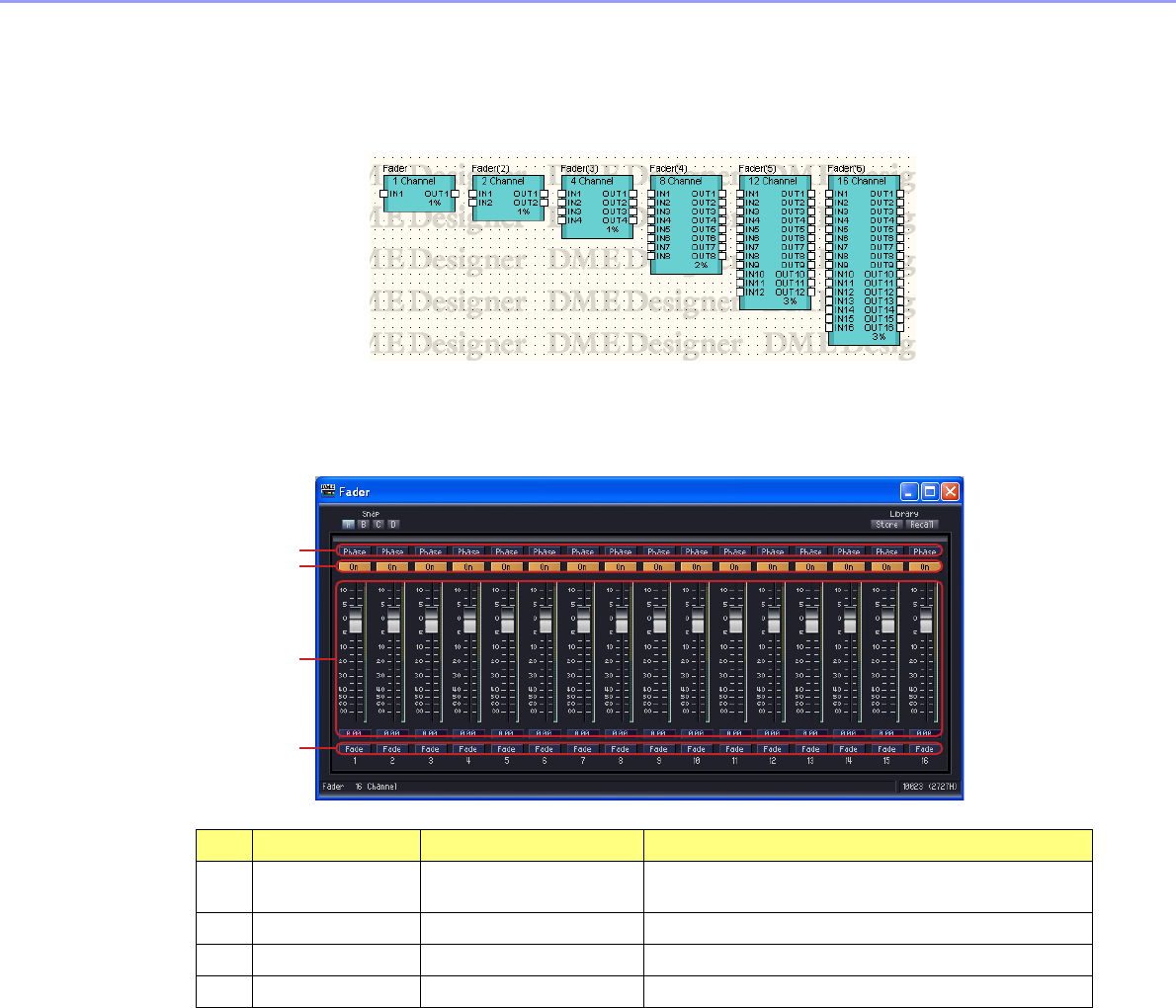Click the channel 9 fader knob

point(659,620)
